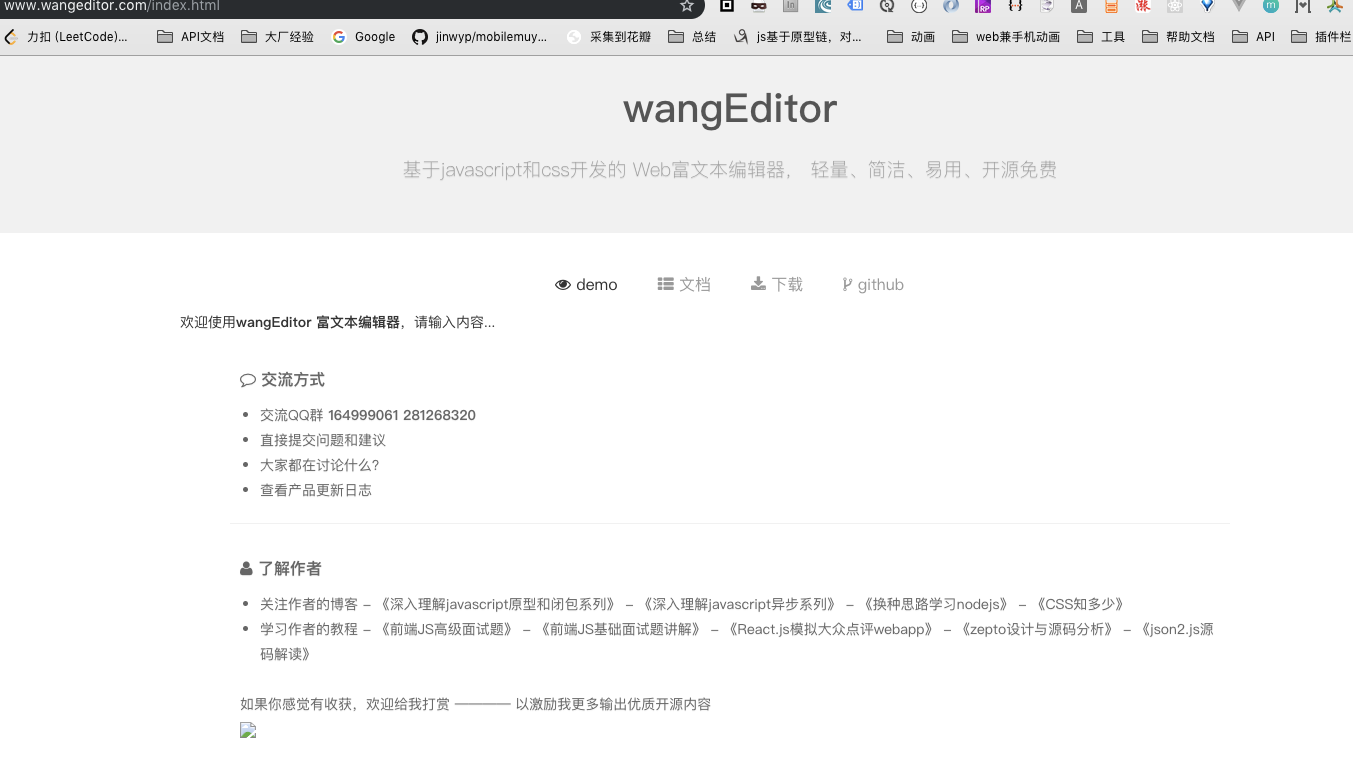Viewport: 1353px width, 773px height.
Task: Click the red Chinese character extension icon
Action: [x=1143, y=6]
